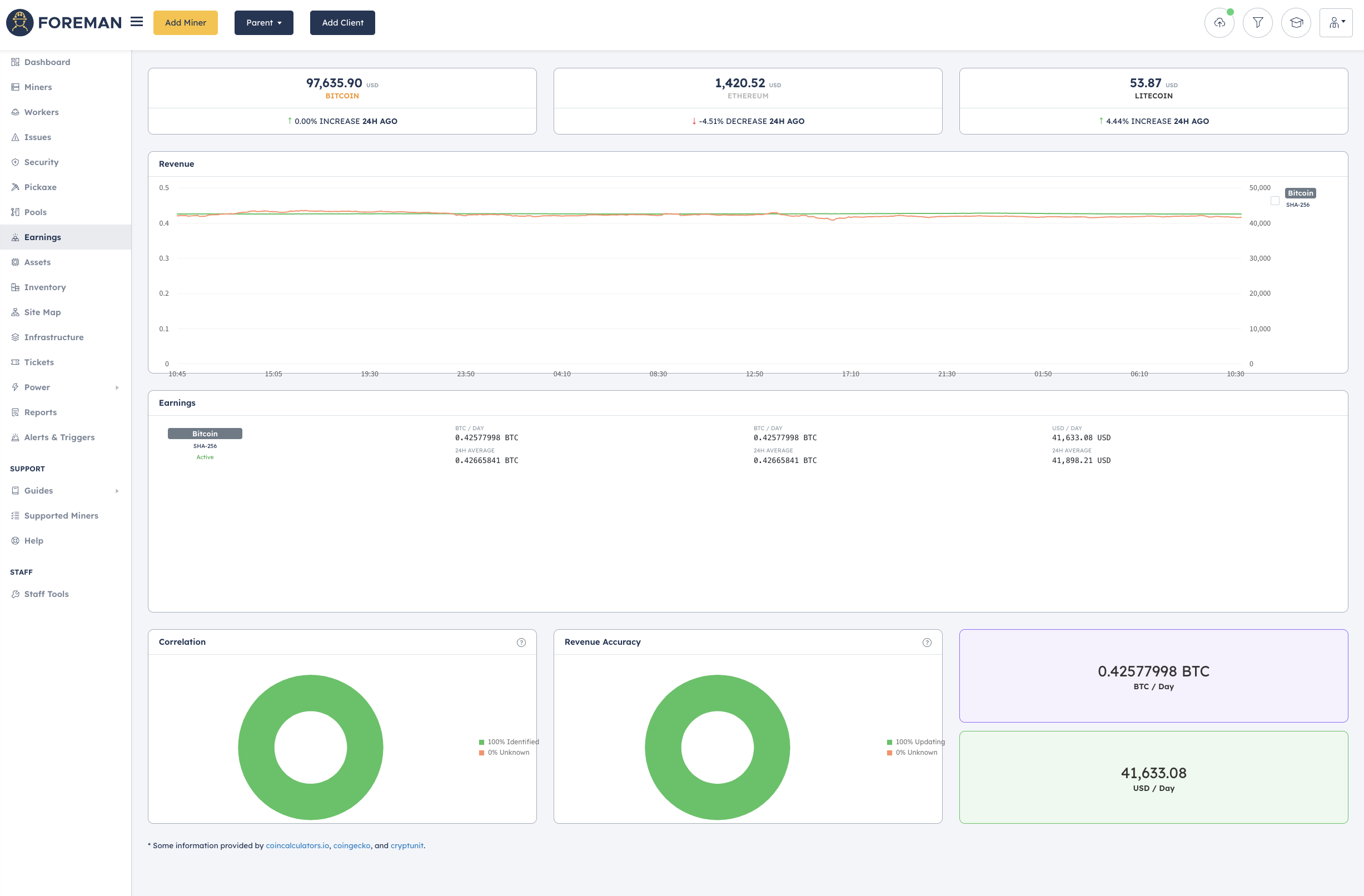This screenshot has height=896, width=1364.
Task: Click the Revenue Accuracy donut chart
Action: [718, 748]
